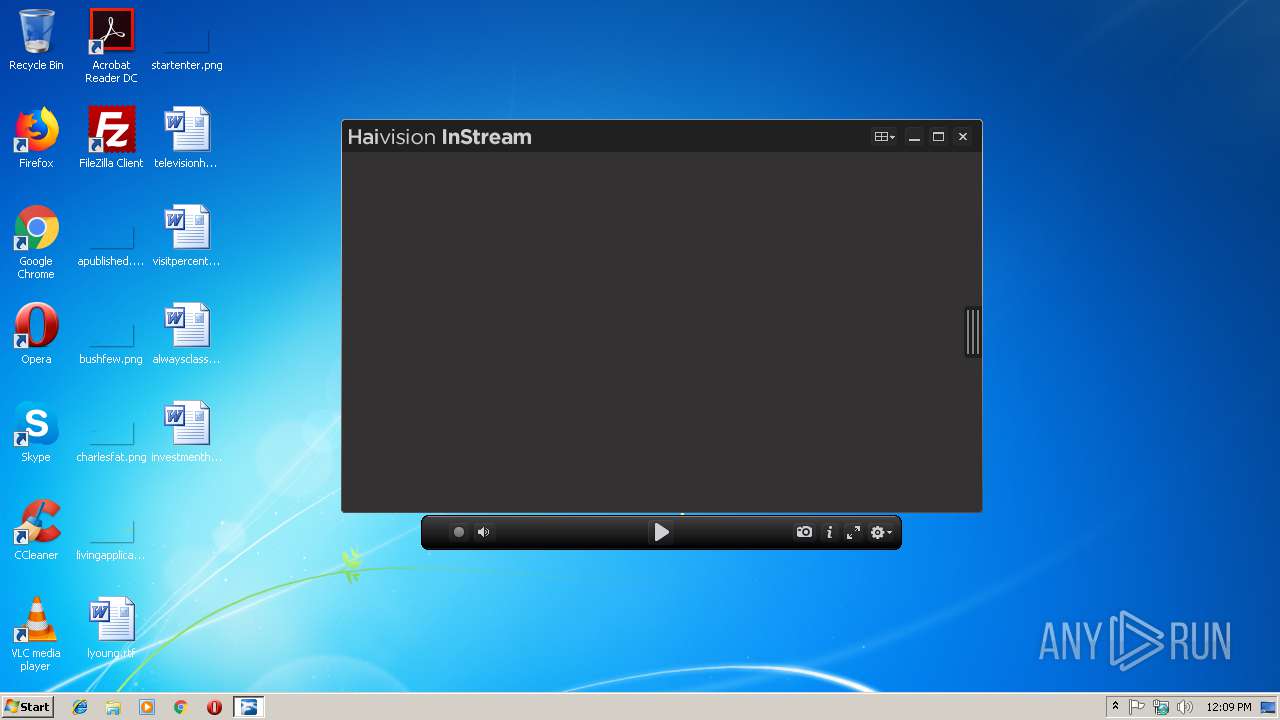Select the visitpercent... Word document
1280x720 pixels.
click(x=186, y=236)
